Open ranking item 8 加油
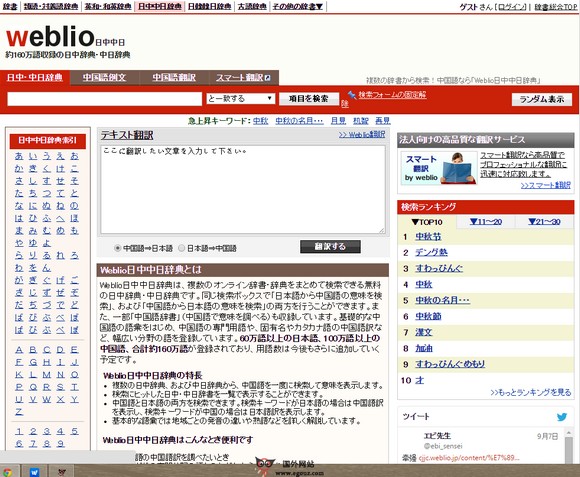 tap(424, 348)
